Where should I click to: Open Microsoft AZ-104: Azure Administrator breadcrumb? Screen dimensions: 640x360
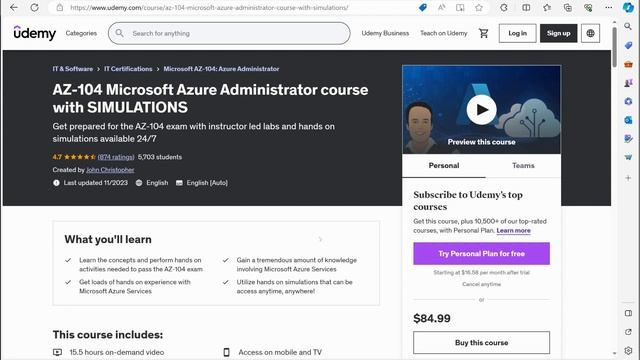coord(221,69)
